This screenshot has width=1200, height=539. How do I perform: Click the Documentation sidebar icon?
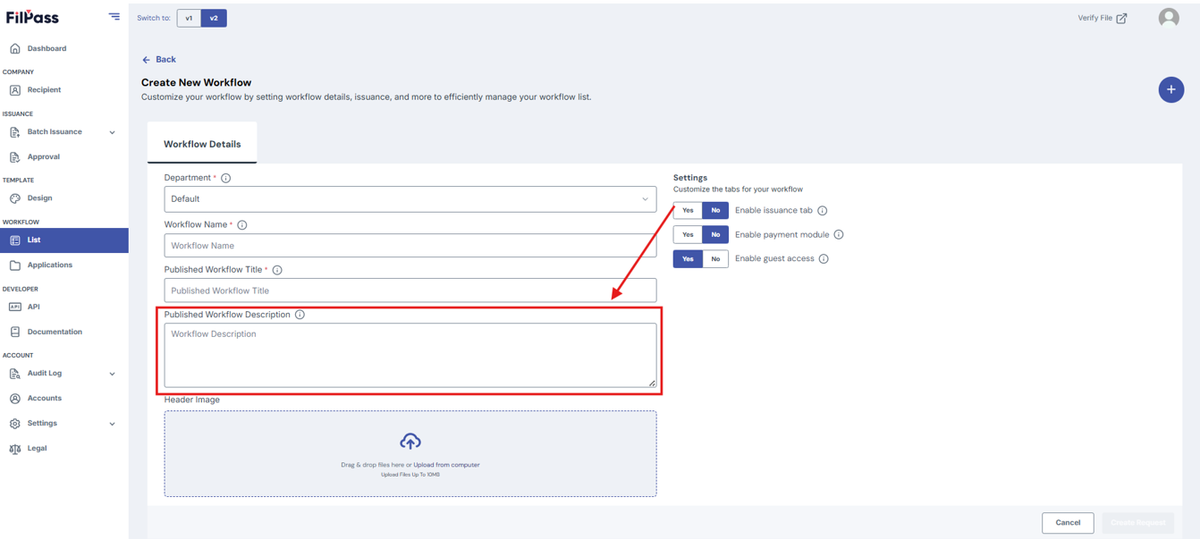(x=15, y=332)
